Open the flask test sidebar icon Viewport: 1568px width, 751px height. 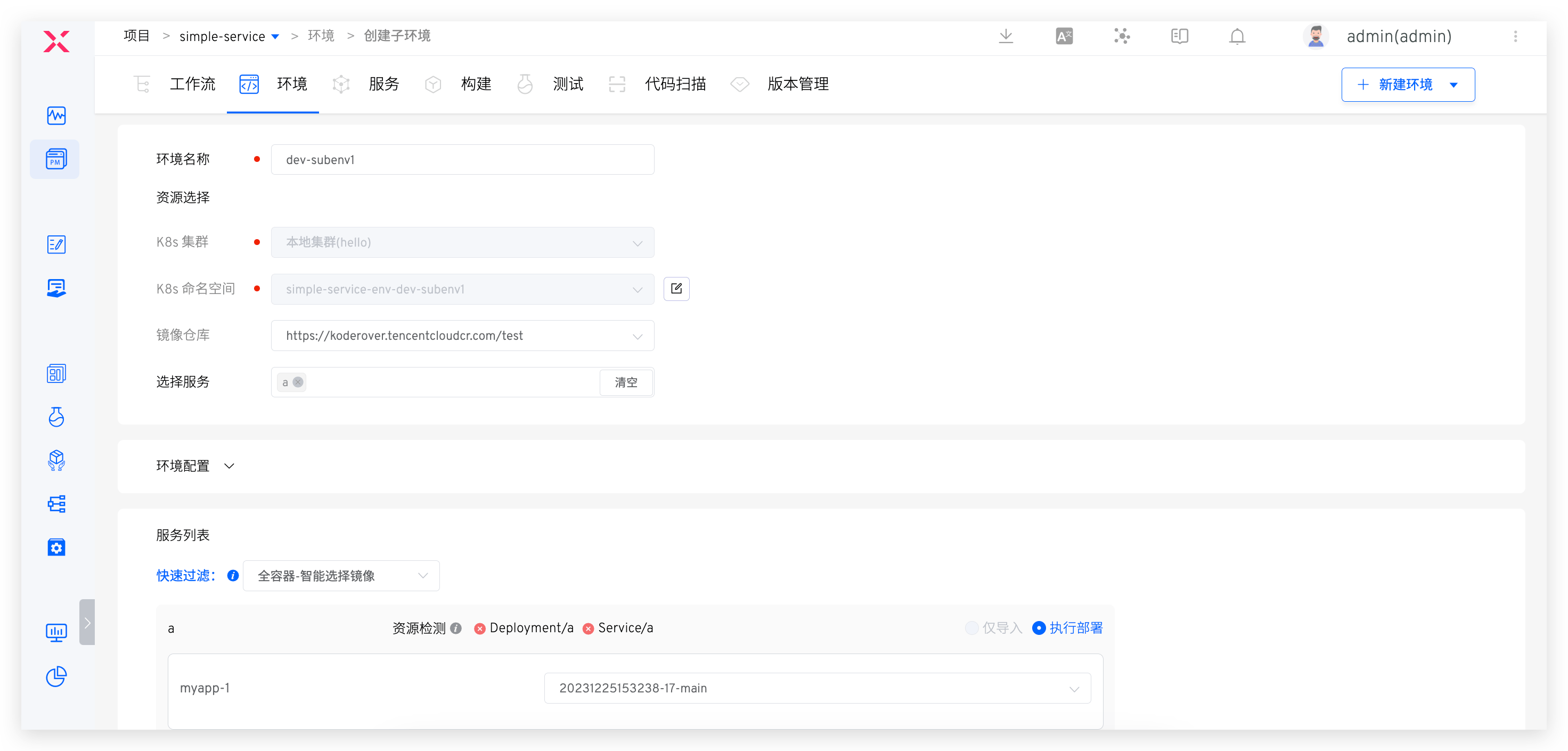coord(56,417)
